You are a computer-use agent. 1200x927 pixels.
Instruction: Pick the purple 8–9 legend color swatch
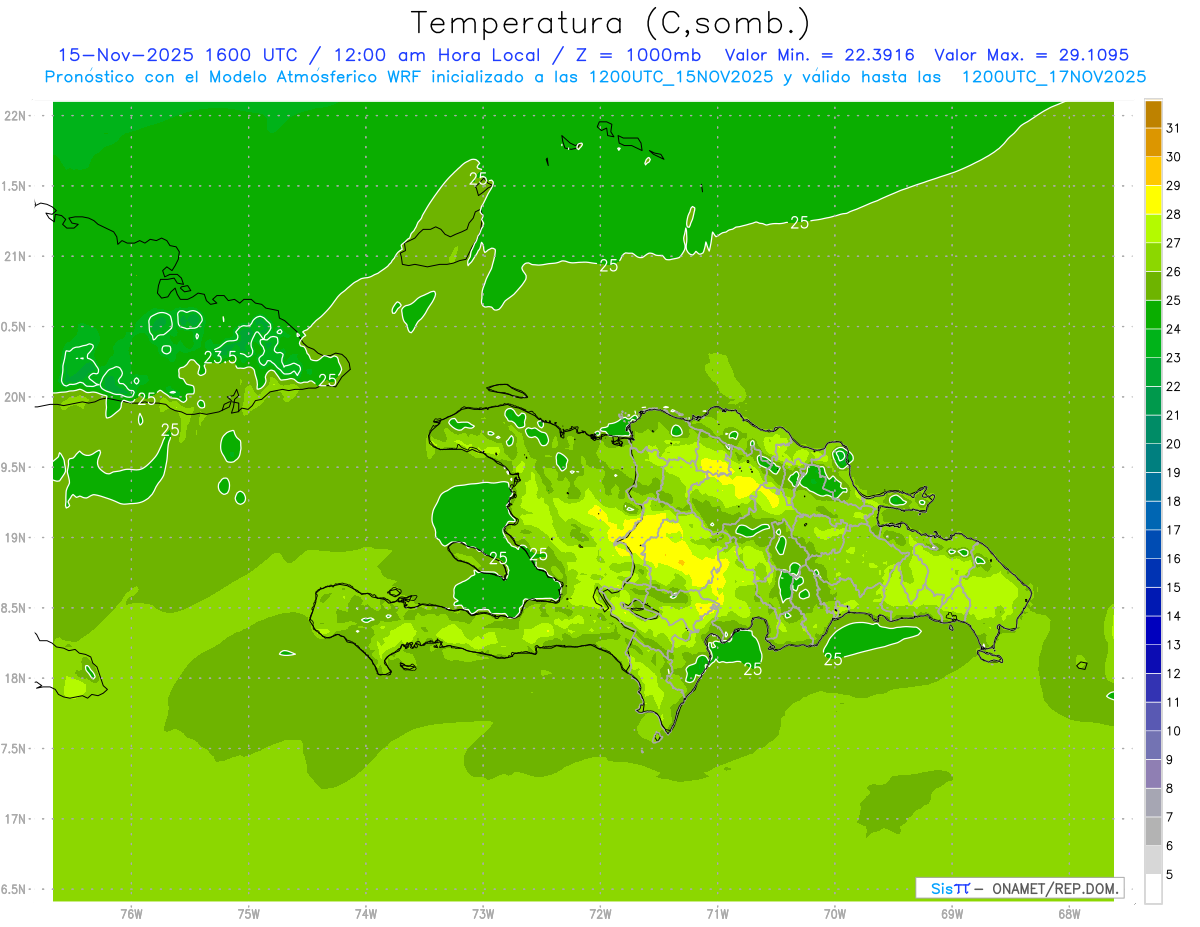(x=1153, y=774)
